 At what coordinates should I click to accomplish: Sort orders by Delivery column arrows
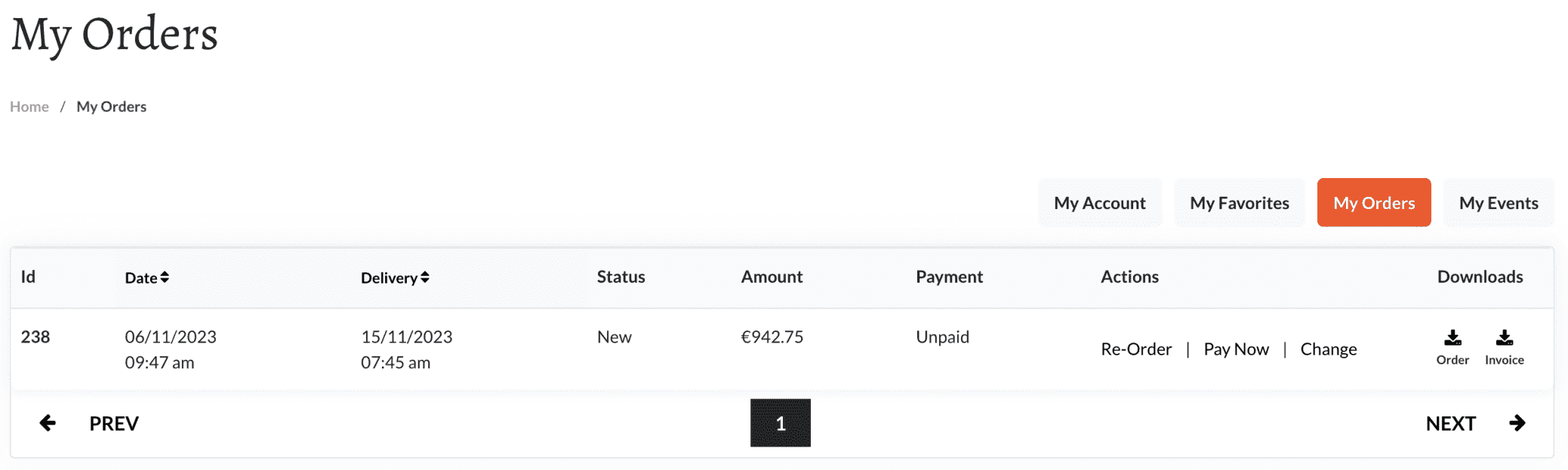point(425,278)
